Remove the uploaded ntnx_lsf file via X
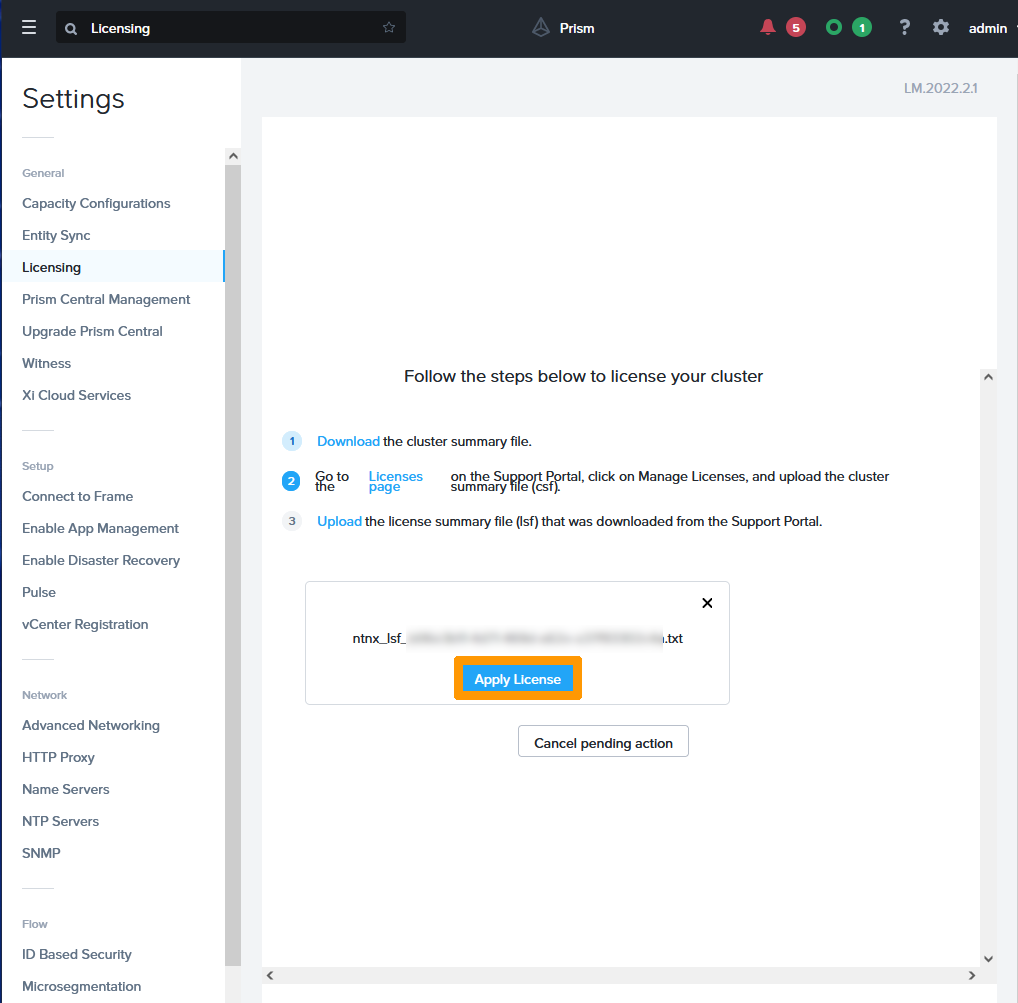Image resolution: width=1018 pixels, height=1003 pixels. 707,603
